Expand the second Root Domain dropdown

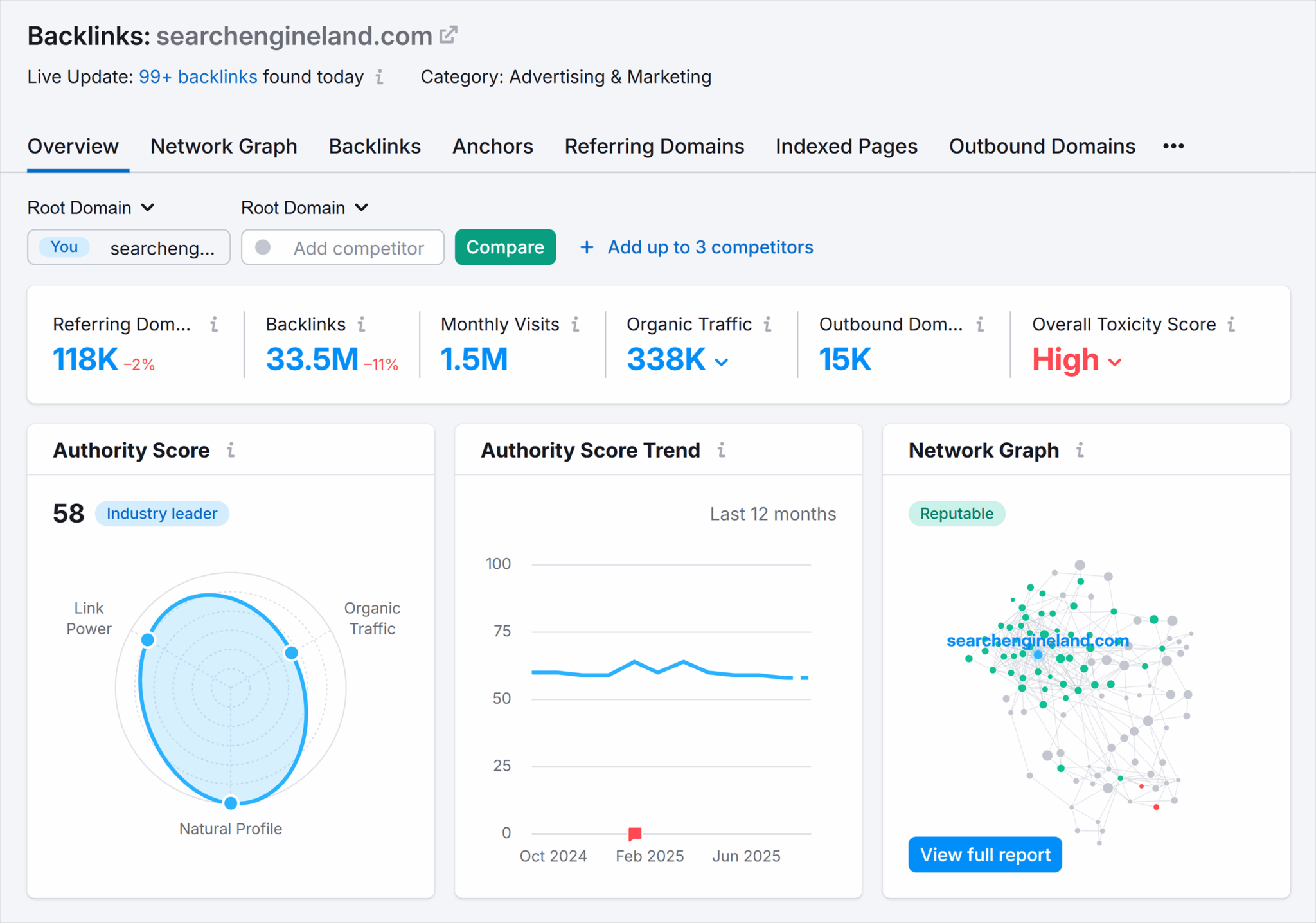coord(305,208)
